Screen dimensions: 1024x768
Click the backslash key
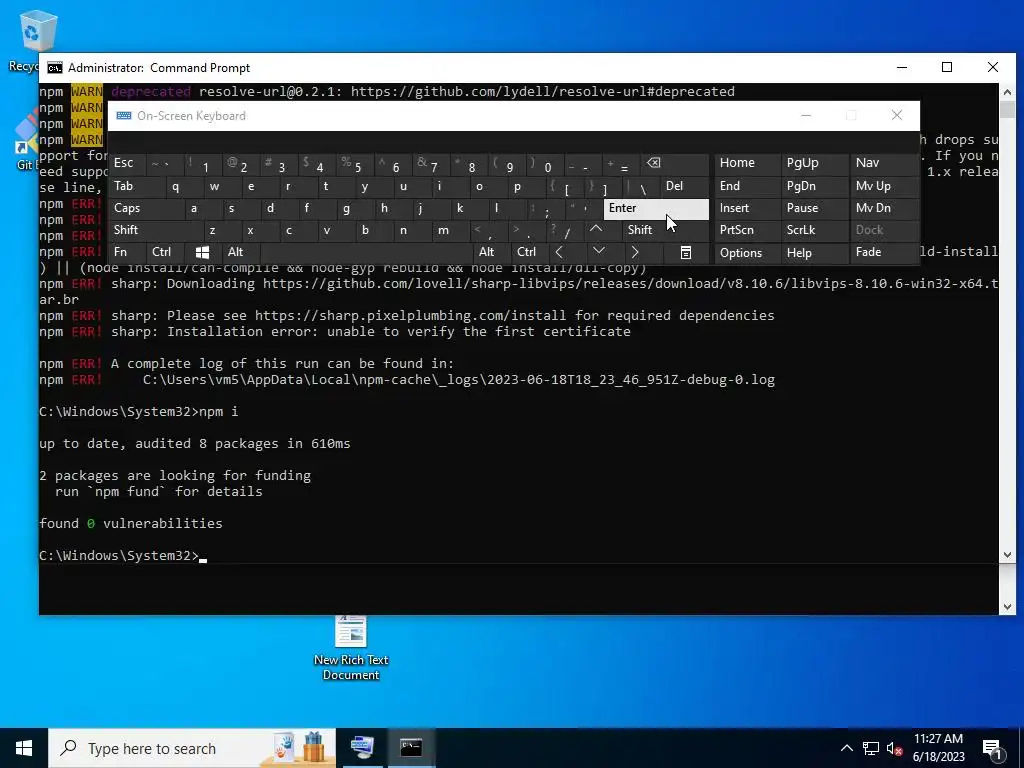pyautogui.click(x=641, y=188)
